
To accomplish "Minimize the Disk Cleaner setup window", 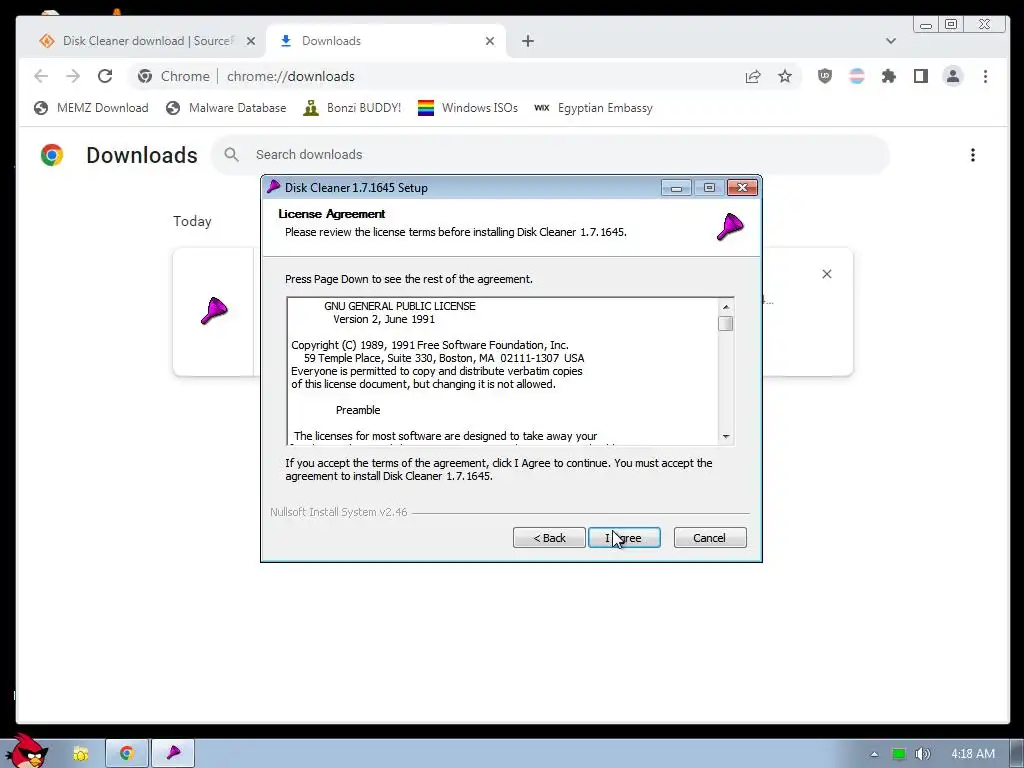I will (677, 188).
